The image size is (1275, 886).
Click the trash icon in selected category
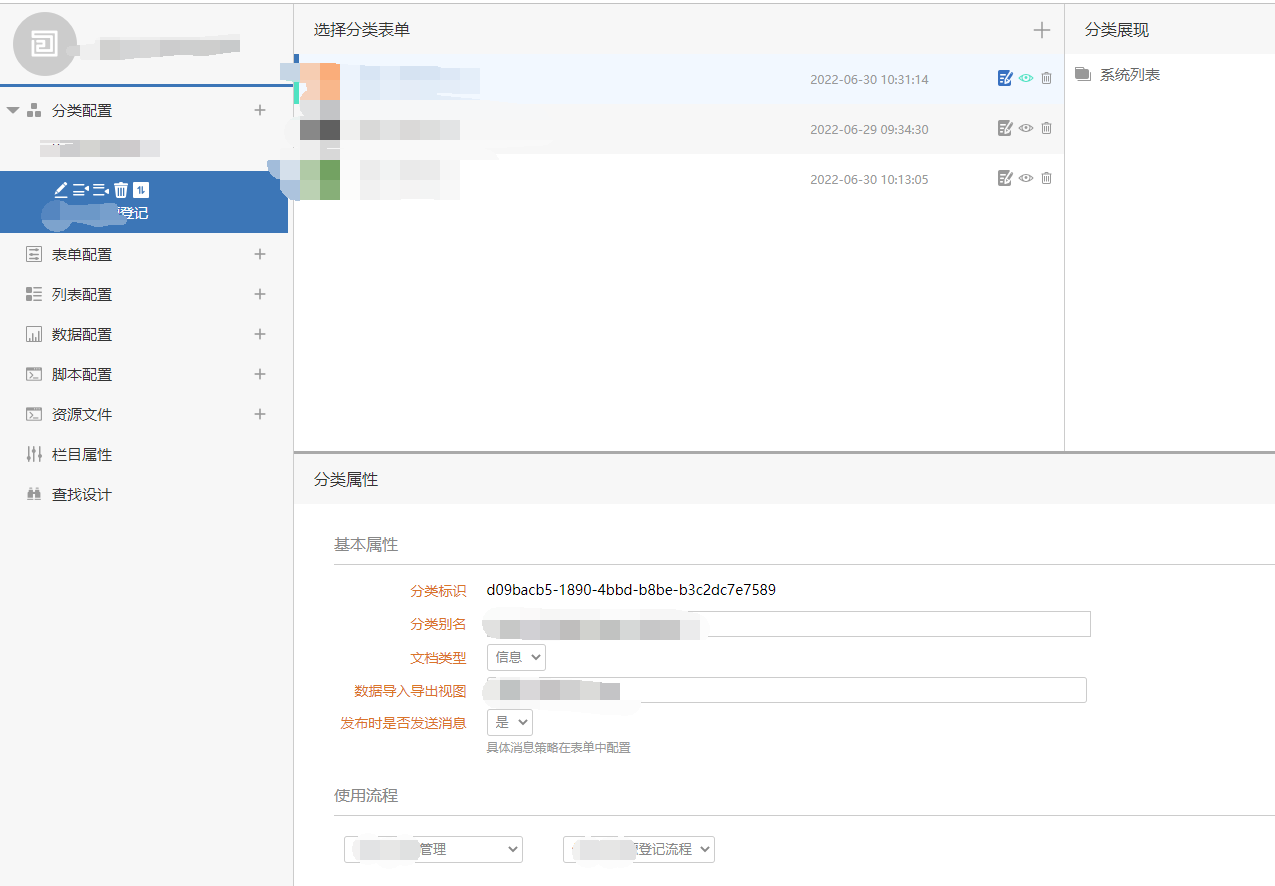tap(121, 190)
